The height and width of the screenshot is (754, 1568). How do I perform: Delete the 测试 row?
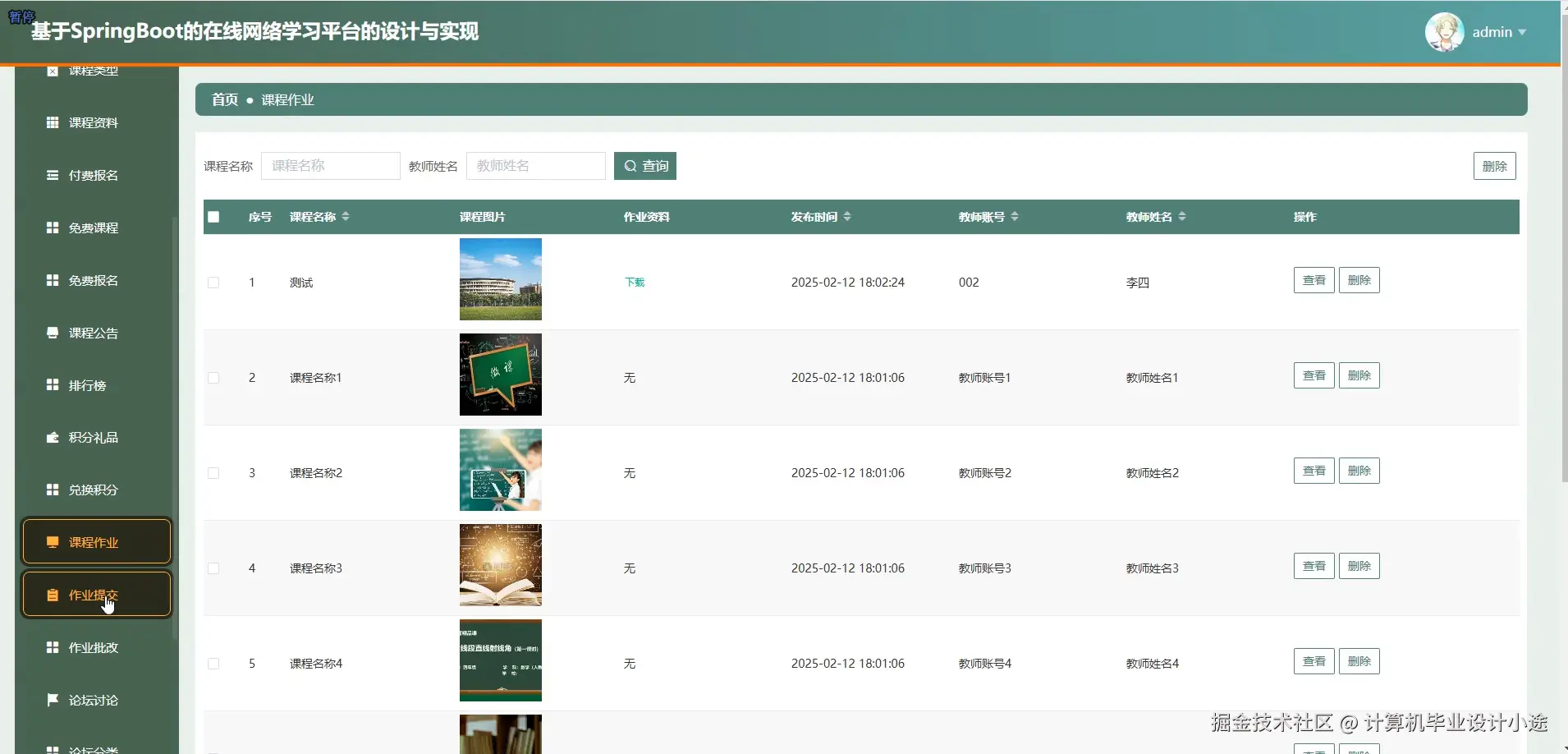(1359, 280)
